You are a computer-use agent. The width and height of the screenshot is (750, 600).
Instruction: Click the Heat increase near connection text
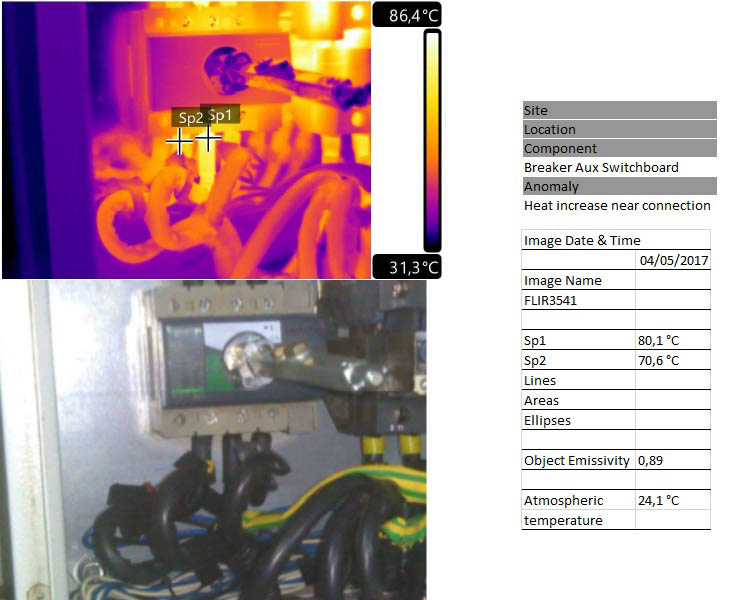[617, 205]
